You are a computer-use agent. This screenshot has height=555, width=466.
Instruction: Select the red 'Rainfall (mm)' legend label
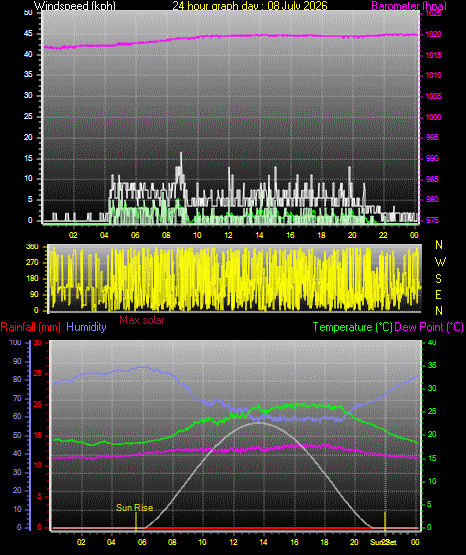pyautogui.click(x=30, y=327)
